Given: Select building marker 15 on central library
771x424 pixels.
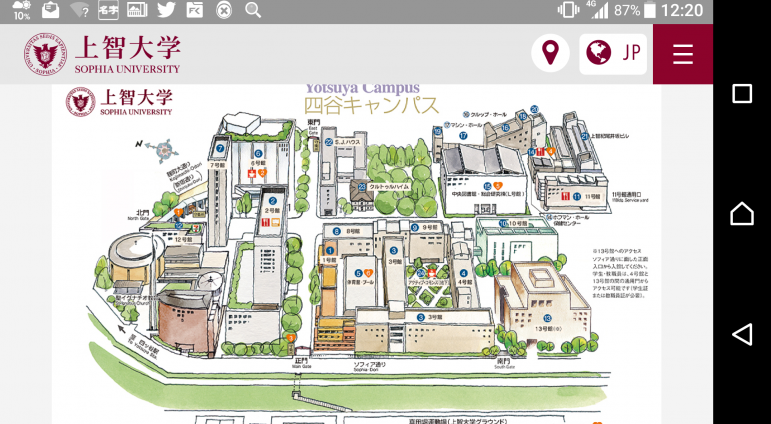Looking at the screenshot, I should point(487,186).
